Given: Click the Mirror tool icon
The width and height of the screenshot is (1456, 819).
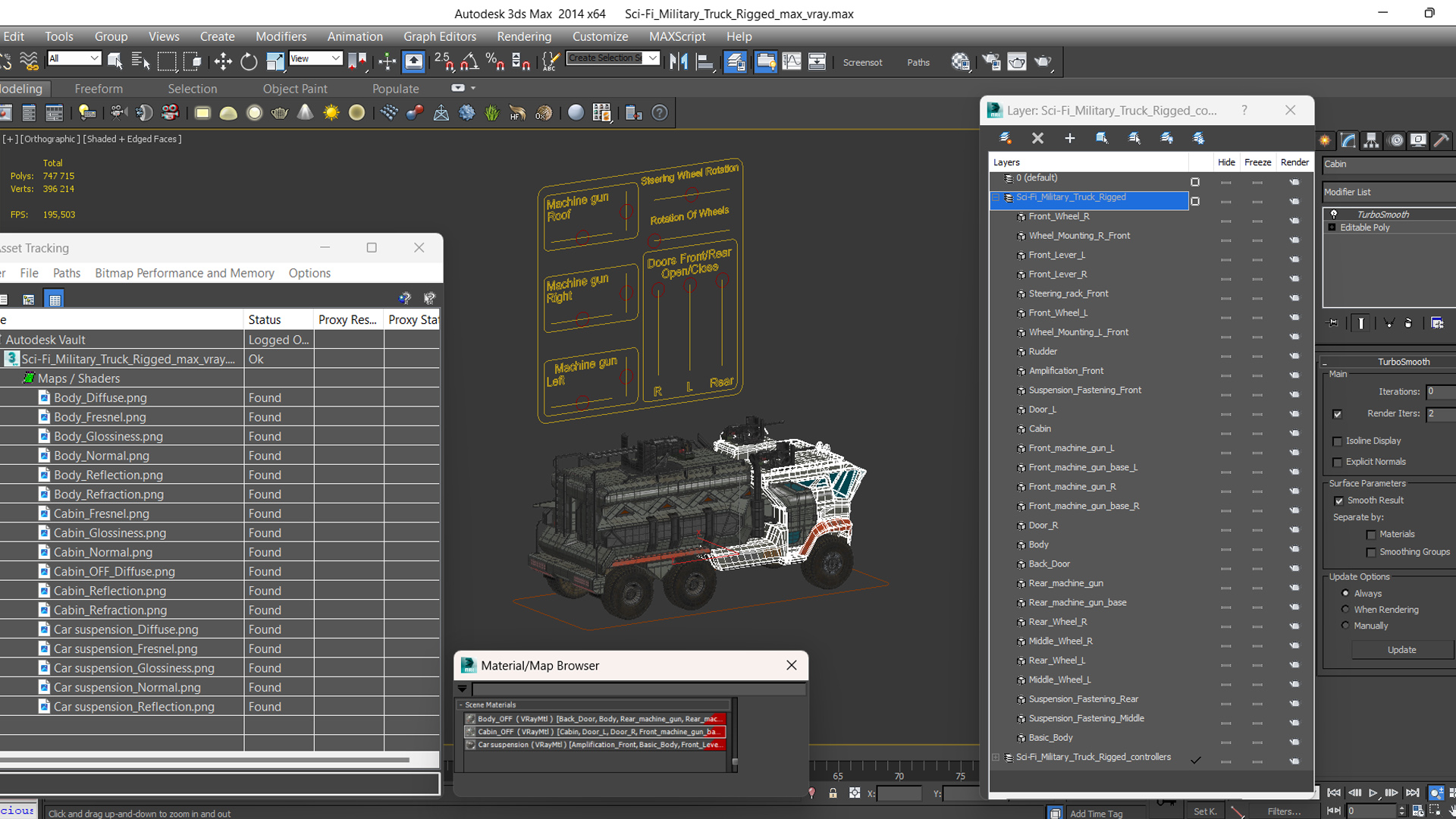Looking at the screenshot, I should [x=679, y=61].
